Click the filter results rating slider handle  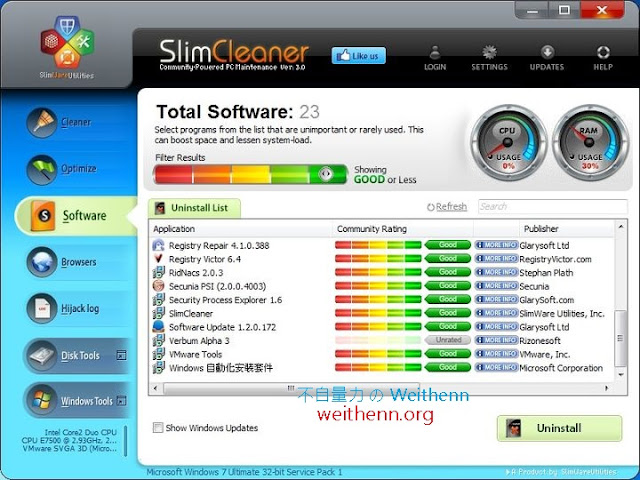click(x=326, y=174)
